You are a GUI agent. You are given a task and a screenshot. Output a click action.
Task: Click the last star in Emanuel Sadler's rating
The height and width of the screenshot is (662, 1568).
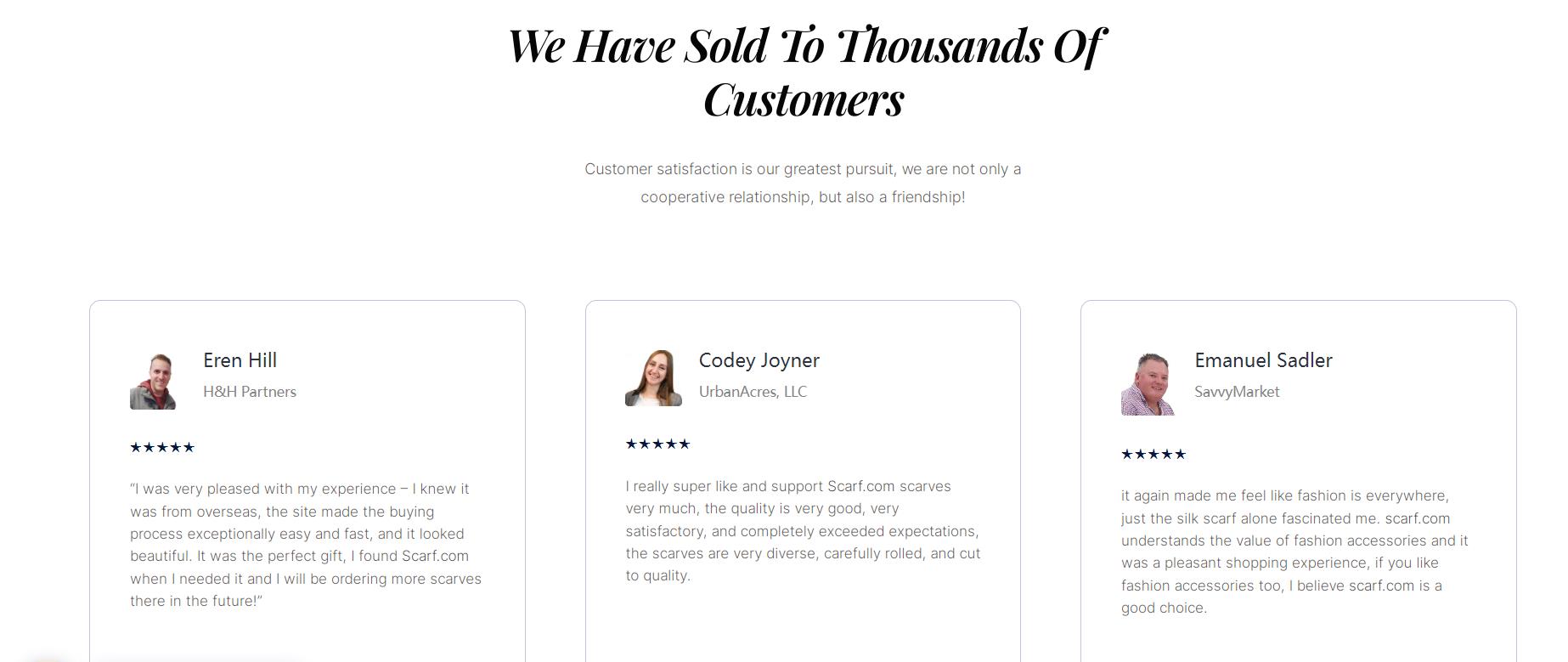point(1180,455)
